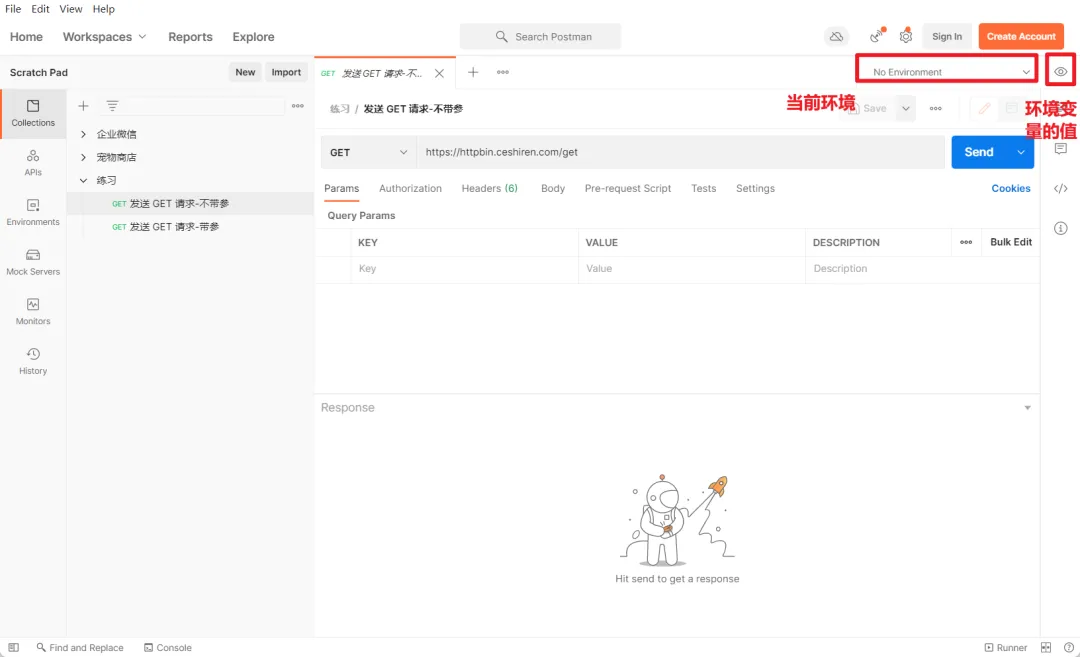The height and width of the screenshot is (657, 1080).
Task: Expand the 企业微信 collection
Action: 83,134
